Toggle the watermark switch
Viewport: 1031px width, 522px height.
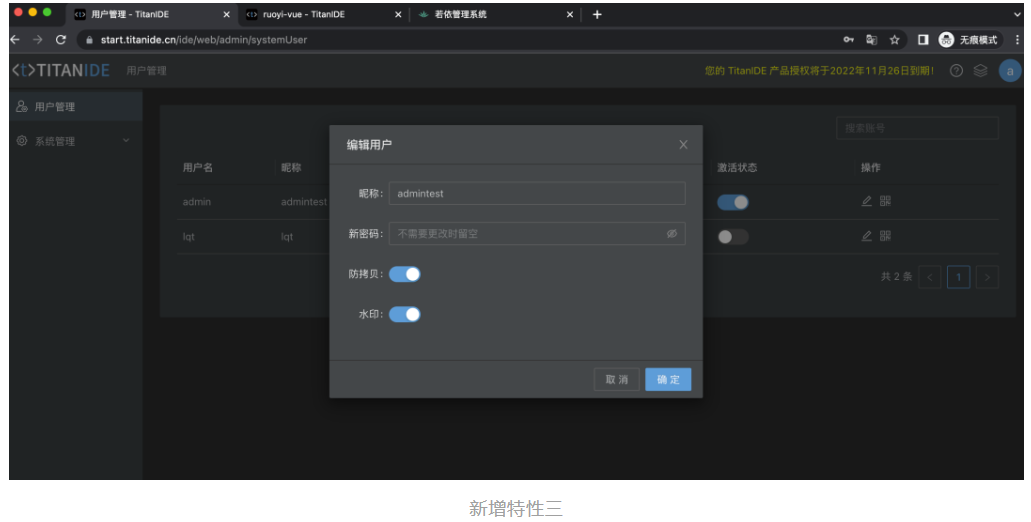[x=405, y=314]
